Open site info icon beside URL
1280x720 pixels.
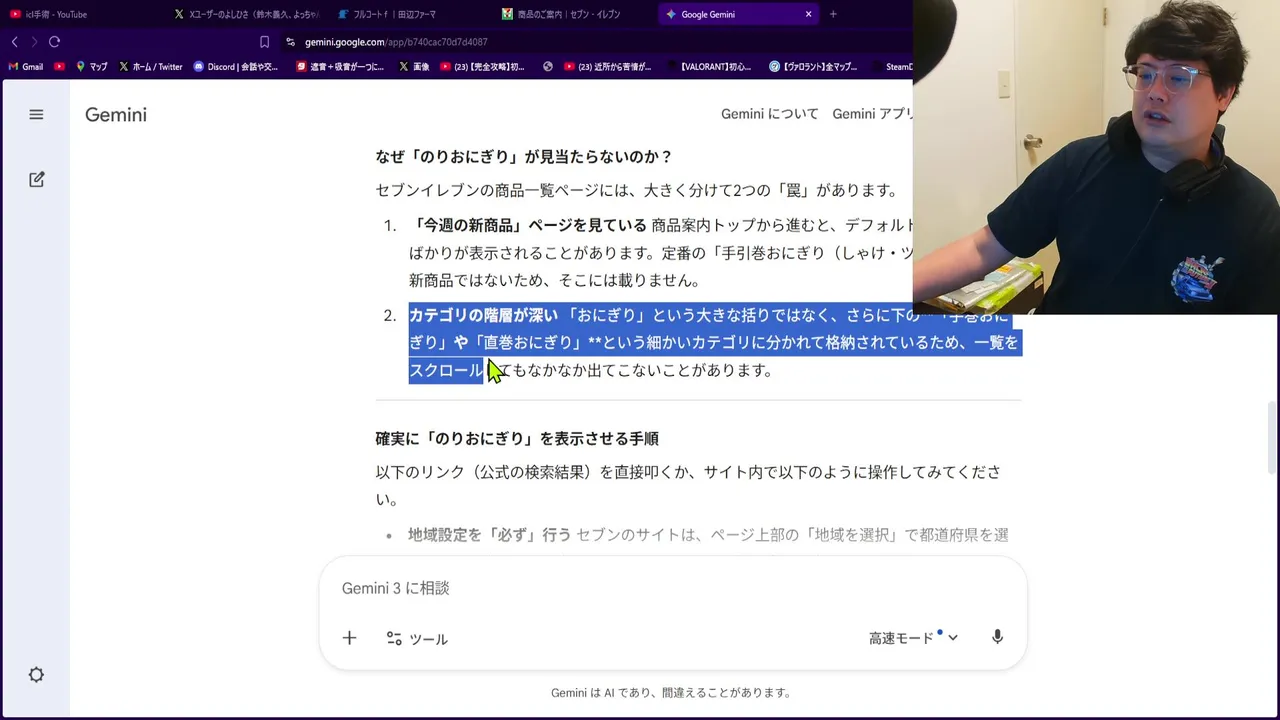(290, 42)
